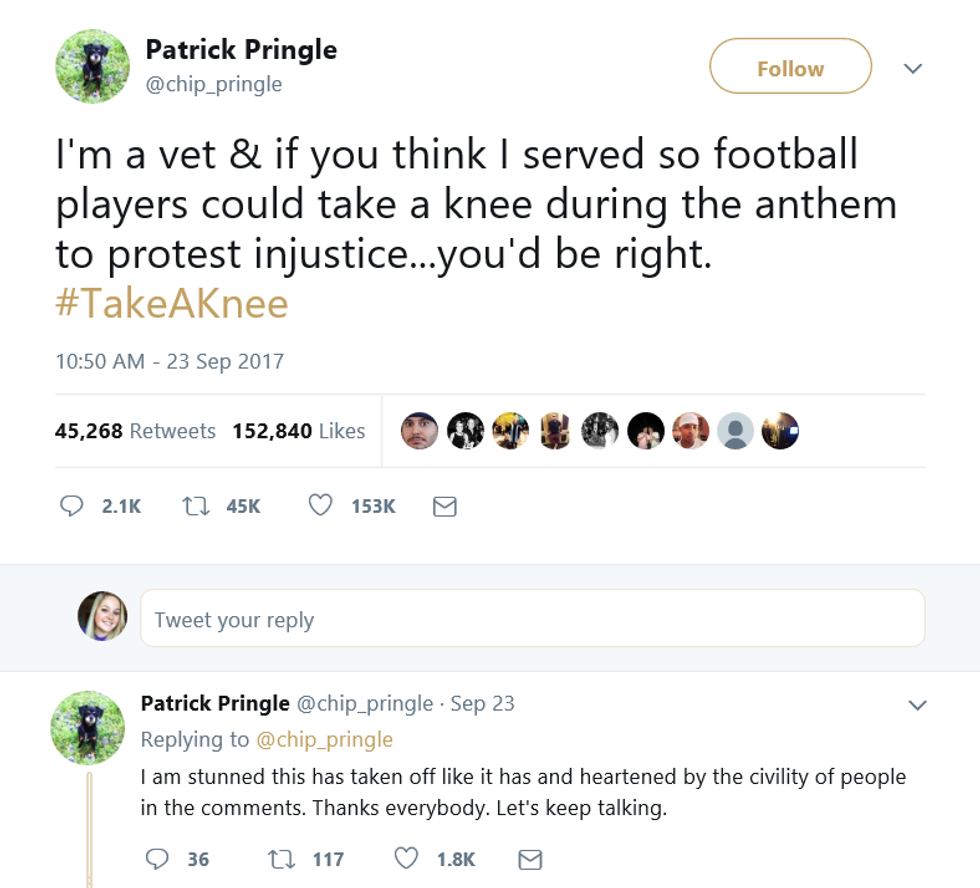The image size is (980, 888).
Task: Send main tweet via direct message envelope
Action: pyautogui.click(x=444, y=507)
